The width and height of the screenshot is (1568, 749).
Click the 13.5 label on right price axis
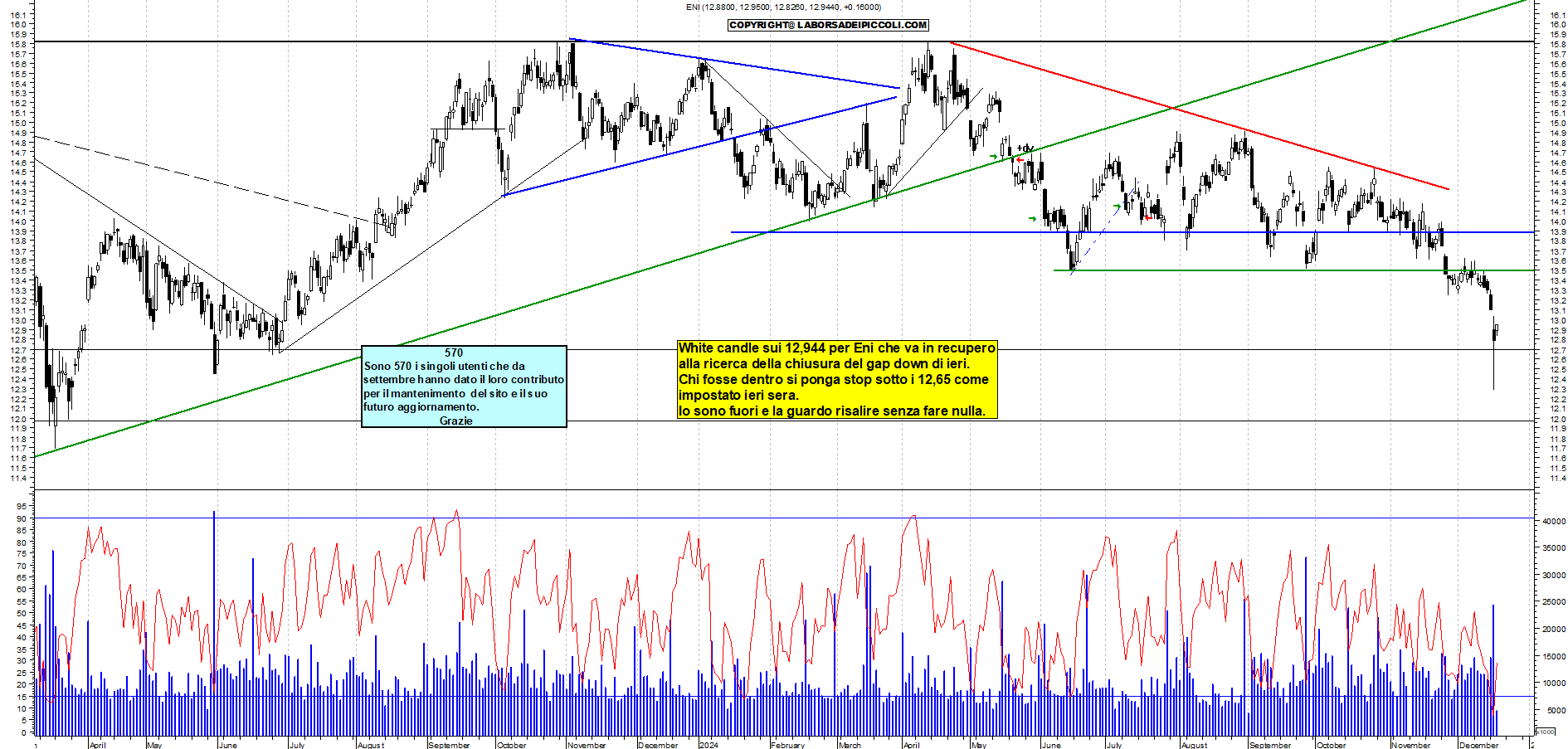[1558, 271]
